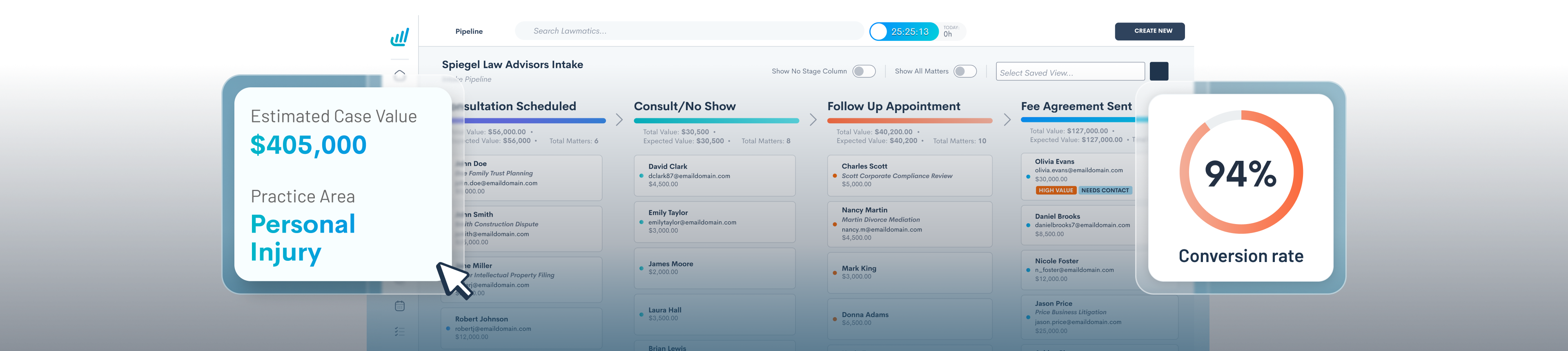Screen dimensions: 1568x351
Task: Click status dot on Robert Johnson card
Action: 448,329
